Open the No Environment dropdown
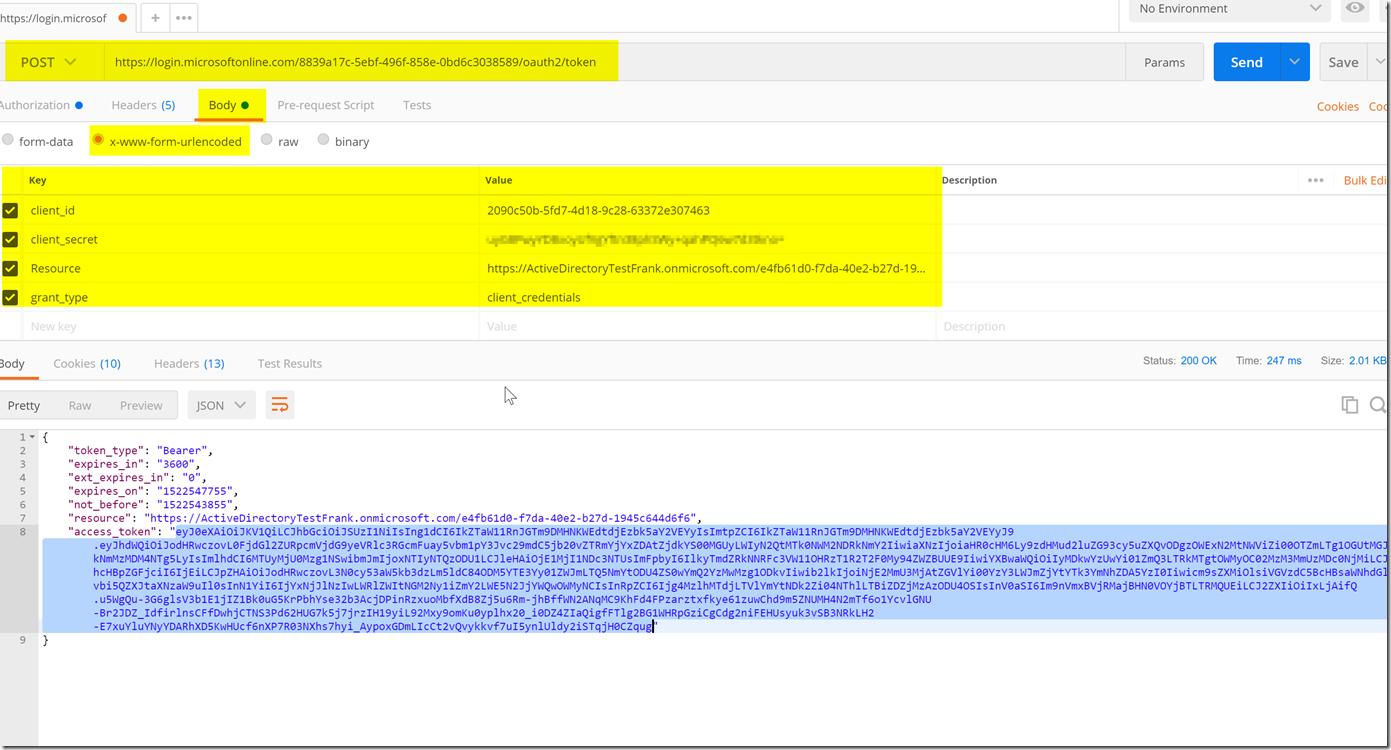This screenshot has height=750, width=1391. (x=1231, y=9)
